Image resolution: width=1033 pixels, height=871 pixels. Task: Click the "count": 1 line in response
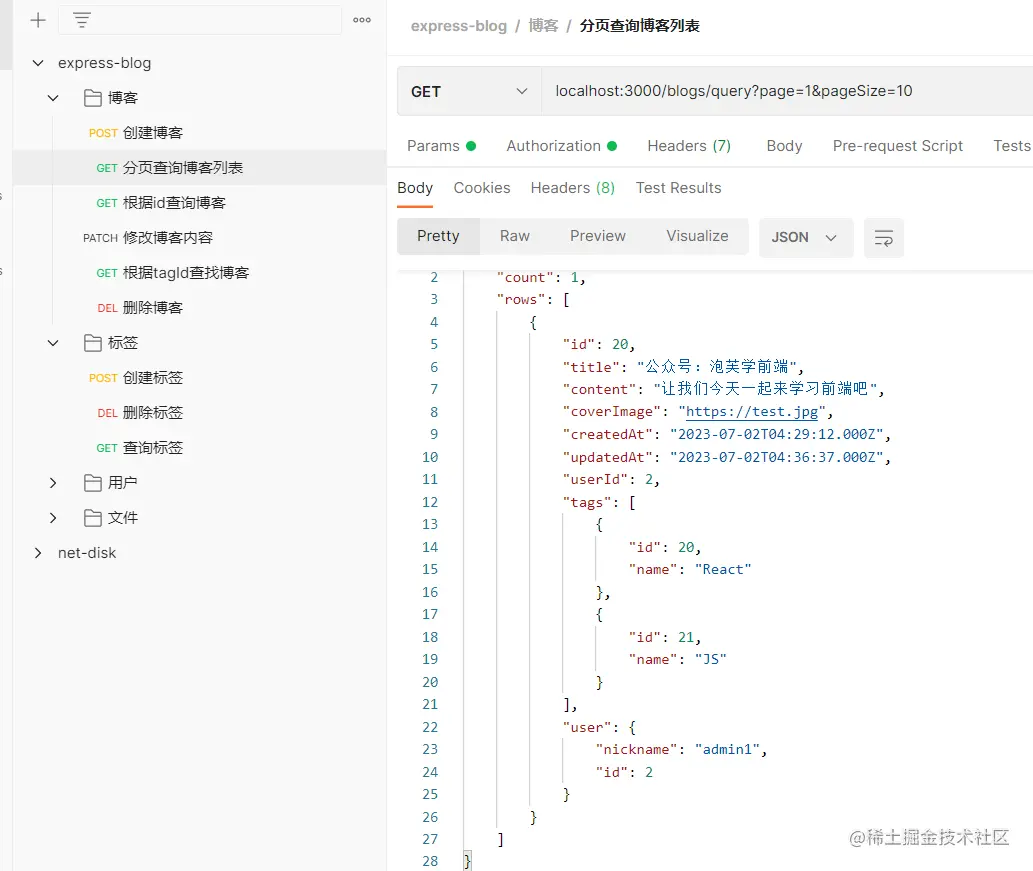click(541, 277)
